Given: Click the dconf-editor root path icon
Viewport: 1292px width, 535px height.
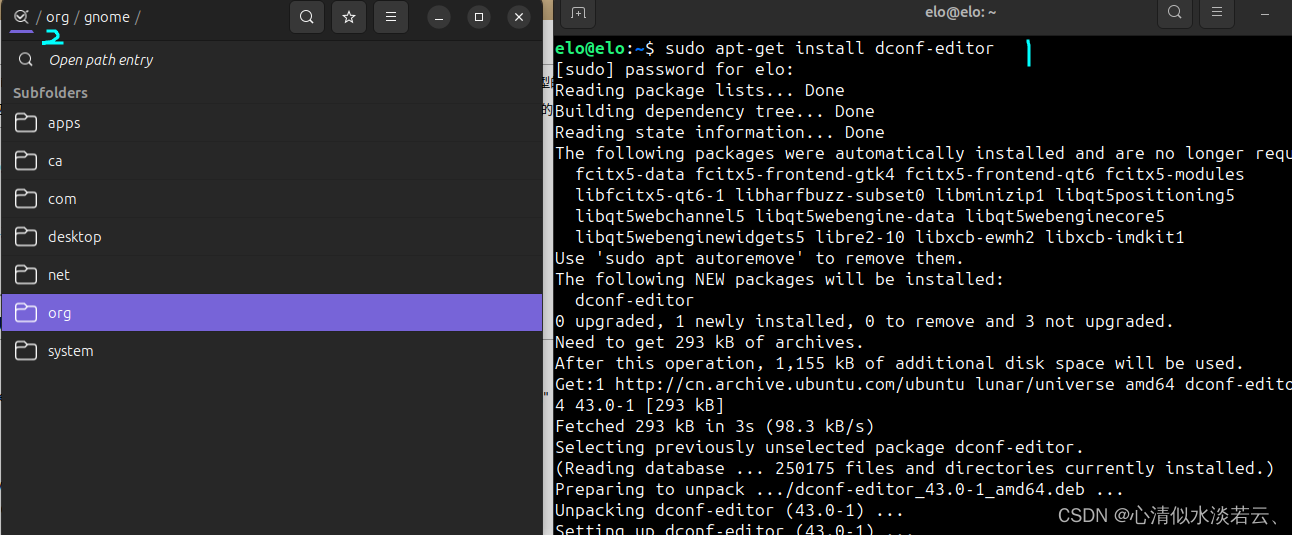Looking at the screenshot, I should click(x=22, y=17).
